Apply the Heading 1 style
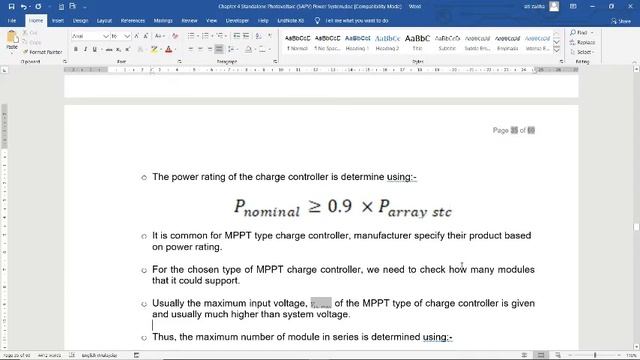640x360 pixels. 357,43
